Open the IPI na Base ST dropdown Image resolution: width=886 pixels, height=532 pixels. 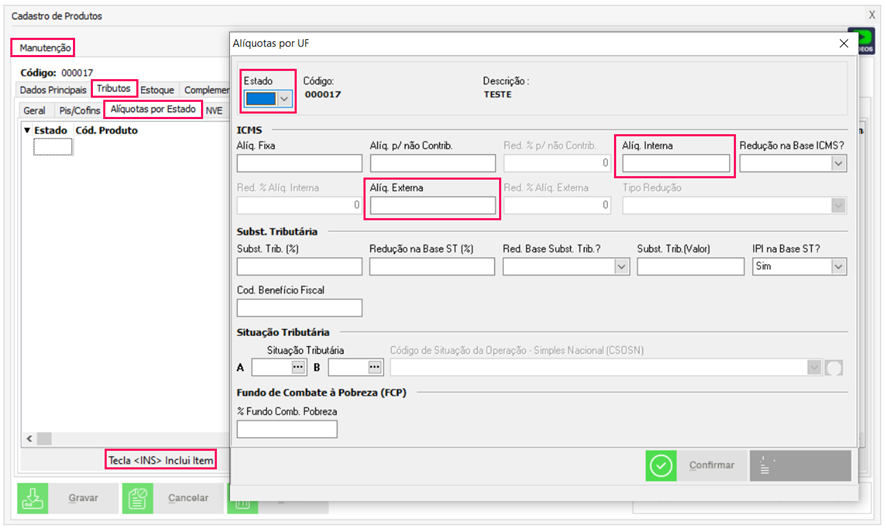(838, 266)
